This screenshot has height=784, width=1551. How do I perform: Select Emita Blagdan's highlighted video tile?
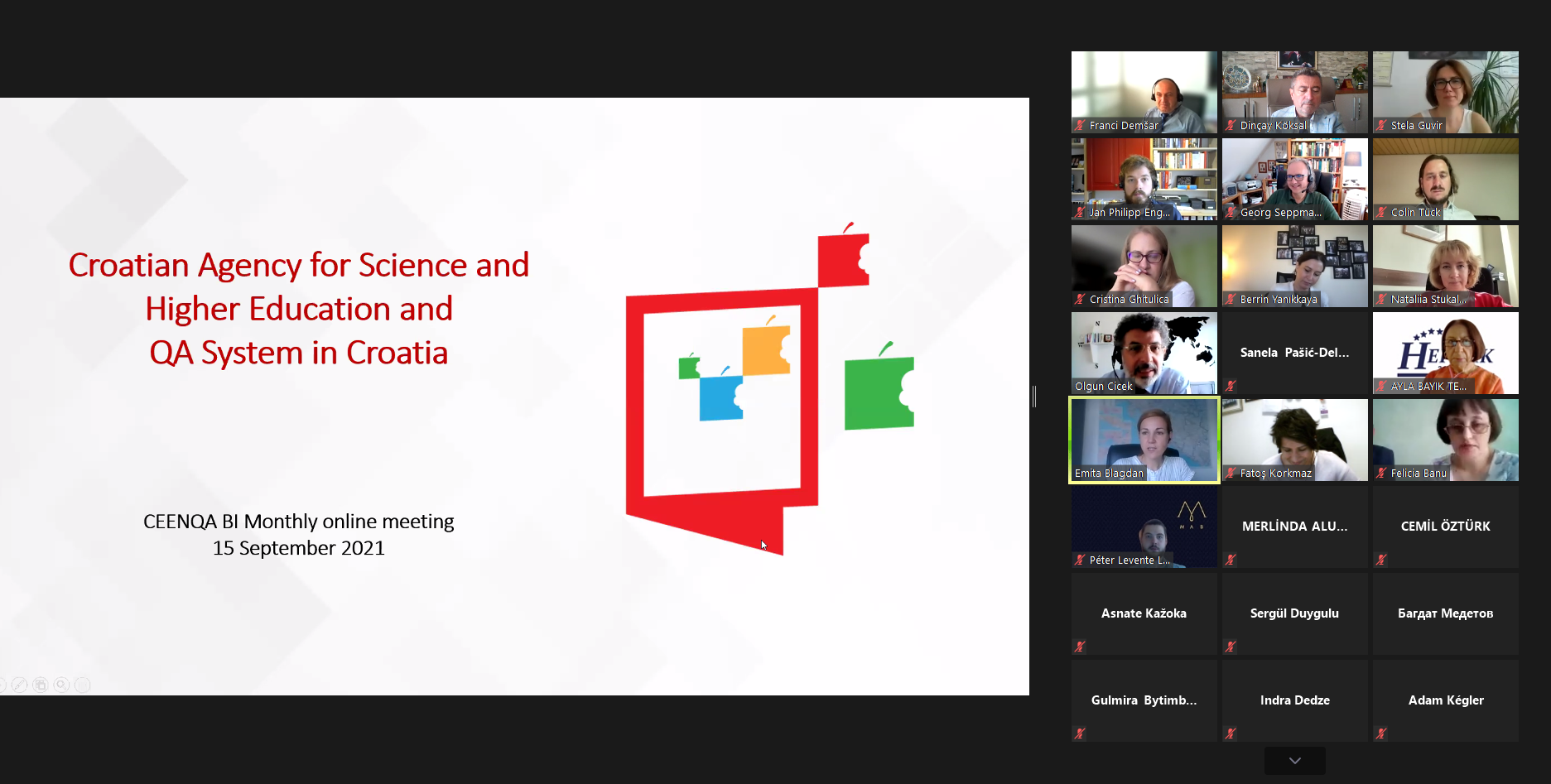point(1144,439)
